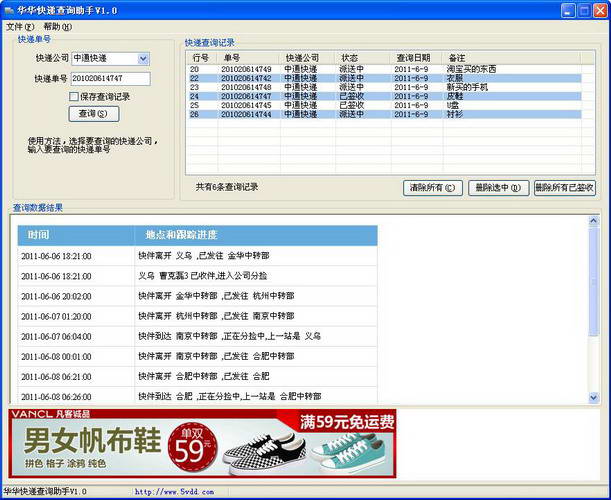Click the remark 衬衫

click(454, 114)
